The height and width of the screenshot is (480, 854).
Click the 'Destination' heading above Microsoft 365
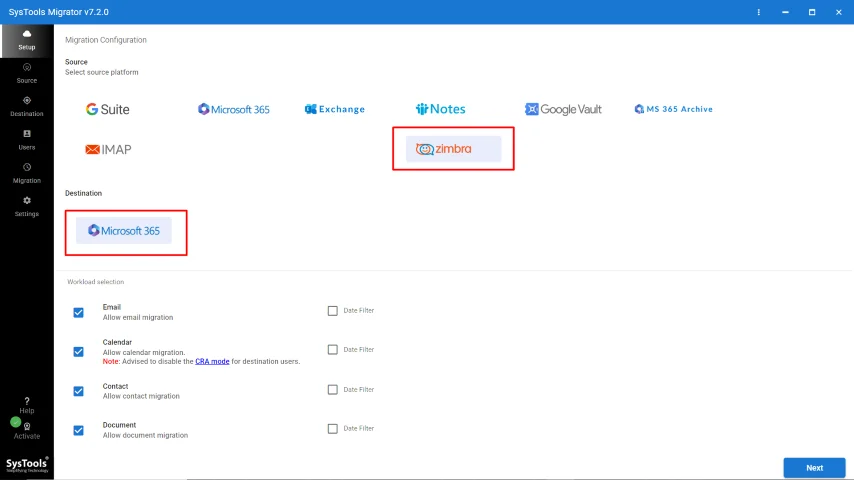click(83, 193)
